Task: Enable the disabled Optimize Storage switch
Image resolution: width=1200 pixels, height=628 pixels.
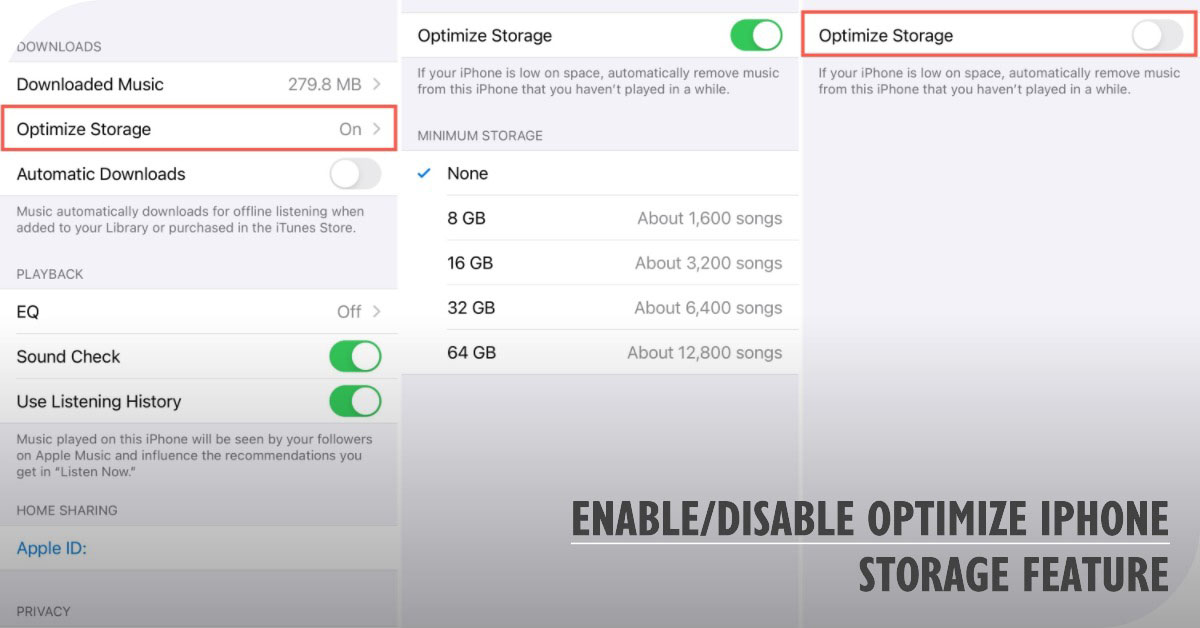Action: tap(1157, 36)
